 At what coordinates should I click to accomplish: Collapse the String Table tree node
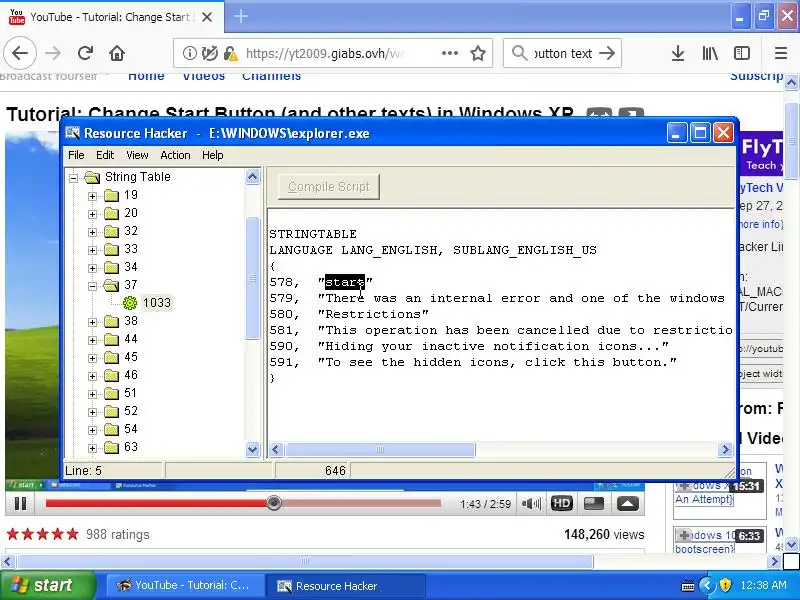pos(74,178)
